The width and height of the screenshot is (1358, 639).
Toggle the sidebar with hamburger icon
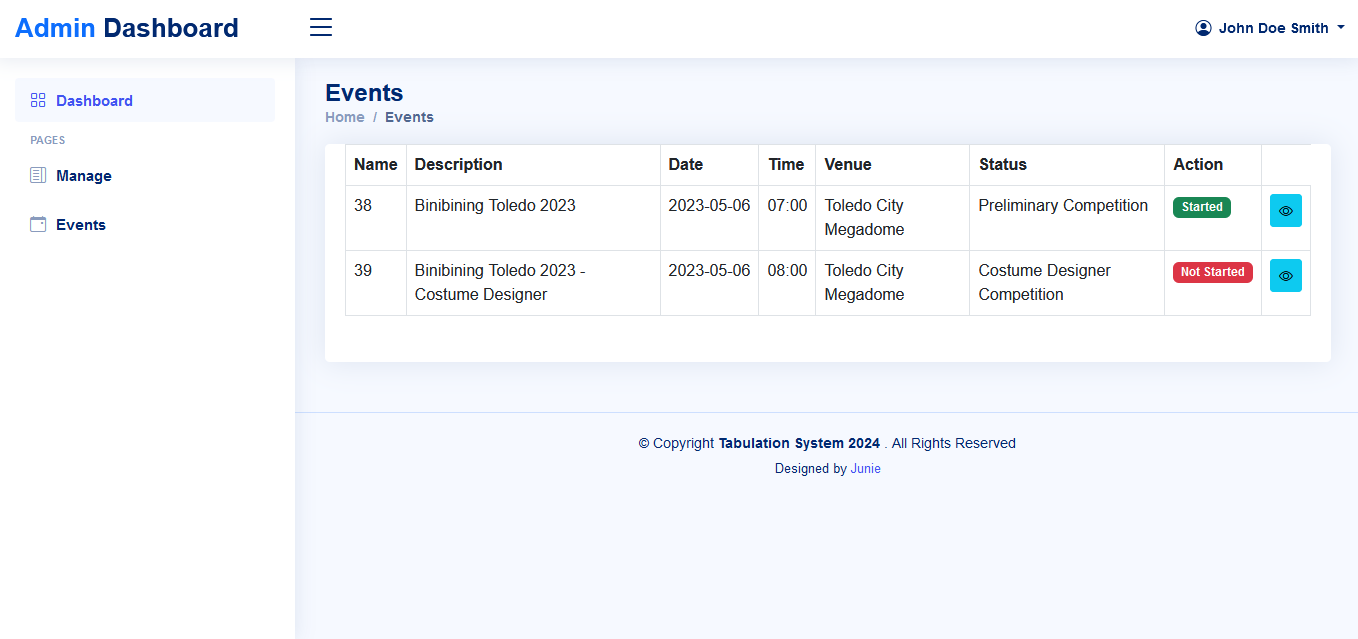point(321,28)
